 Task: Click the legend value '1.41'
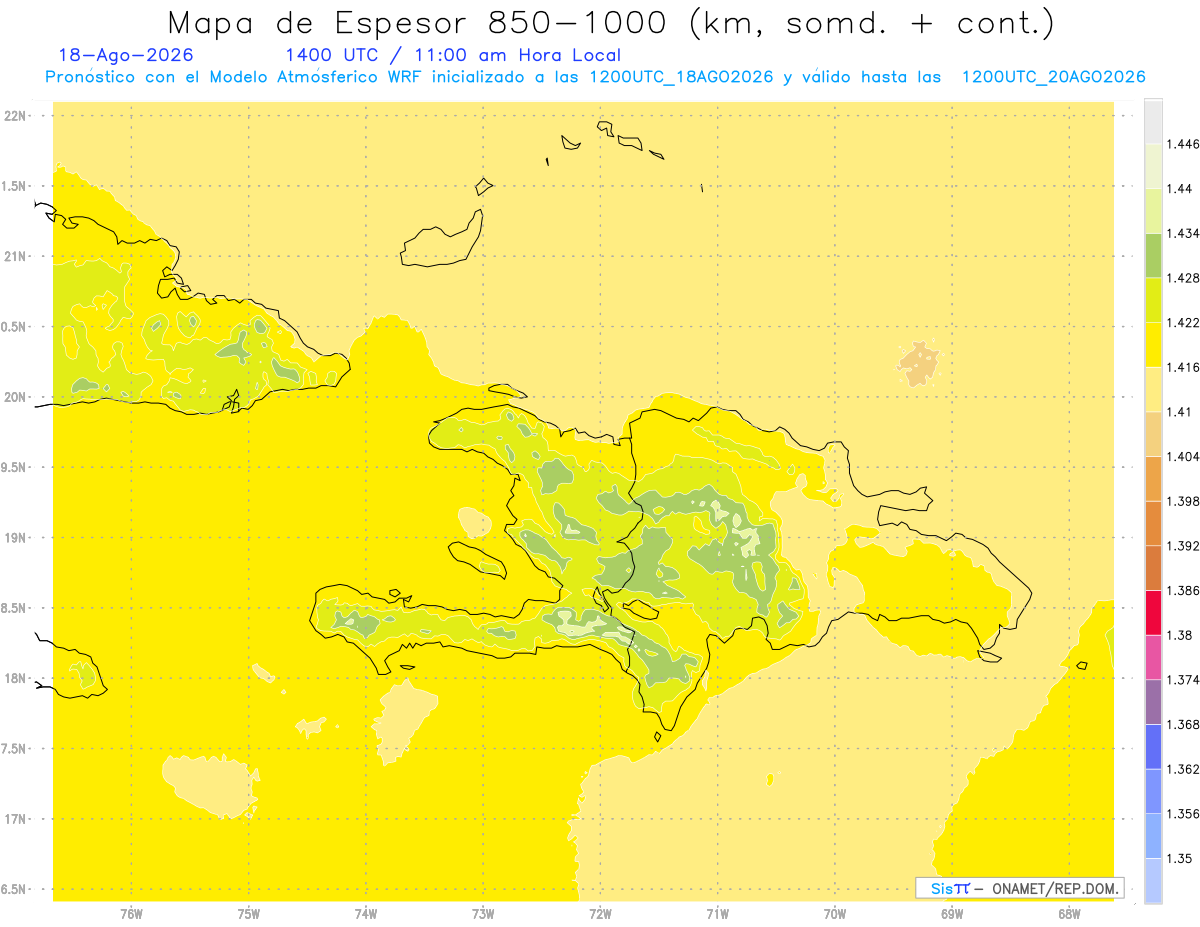(x=1179, y=411)
